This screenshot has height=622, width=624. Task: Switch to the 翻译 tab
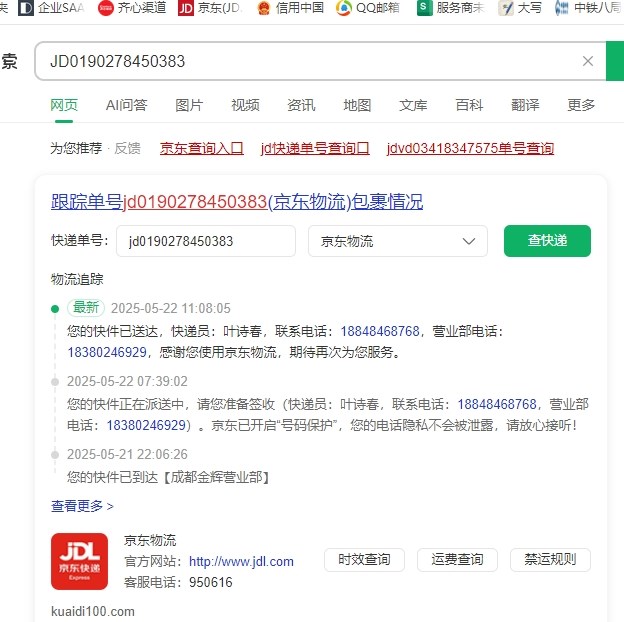[x=525, y=105]
